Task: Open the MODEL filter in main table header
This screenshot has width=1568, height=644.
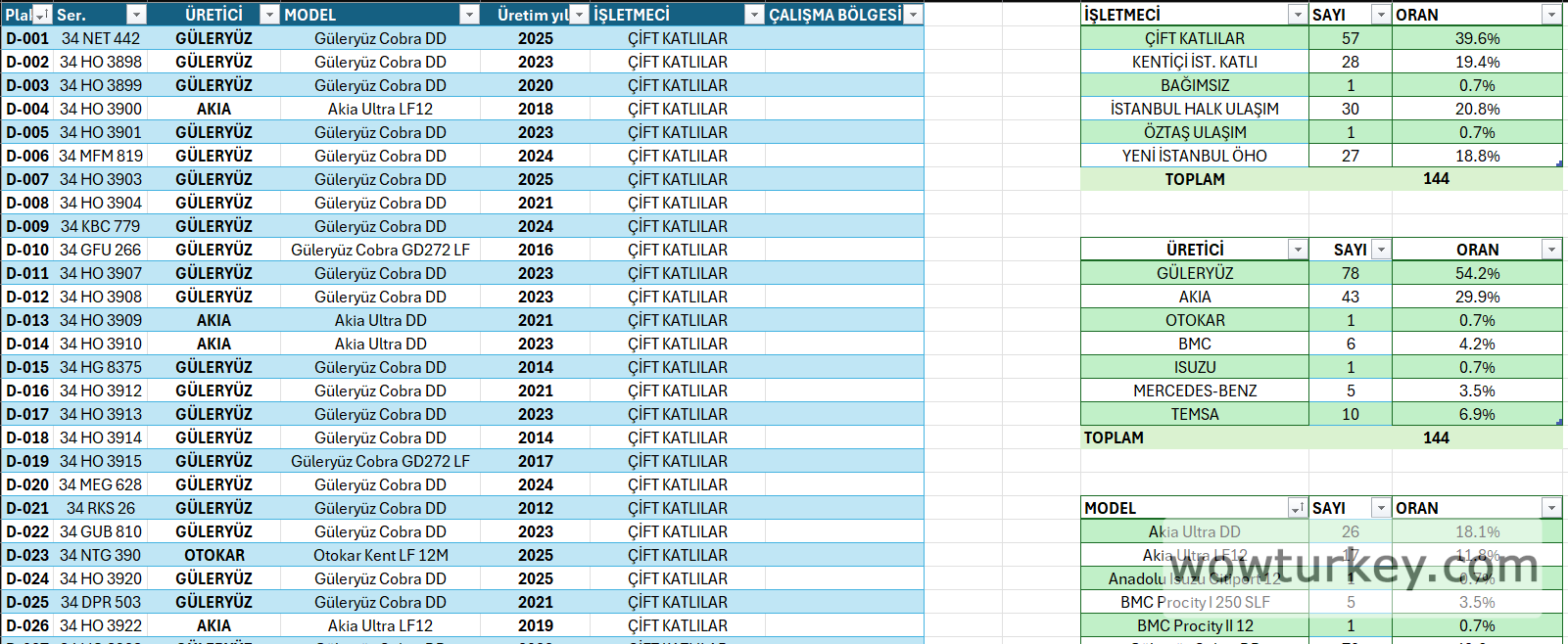Action: (x=469, y=15)
